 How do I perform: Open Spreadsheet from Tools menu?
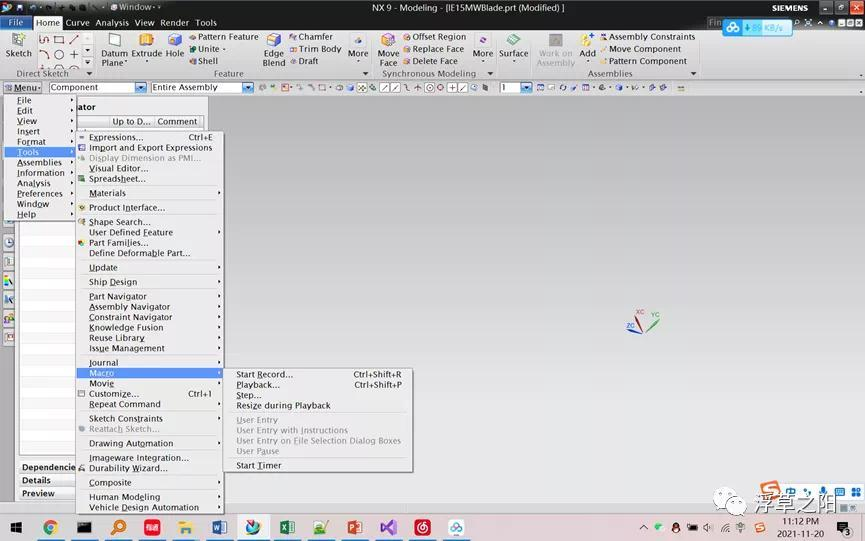coord(149,179)
